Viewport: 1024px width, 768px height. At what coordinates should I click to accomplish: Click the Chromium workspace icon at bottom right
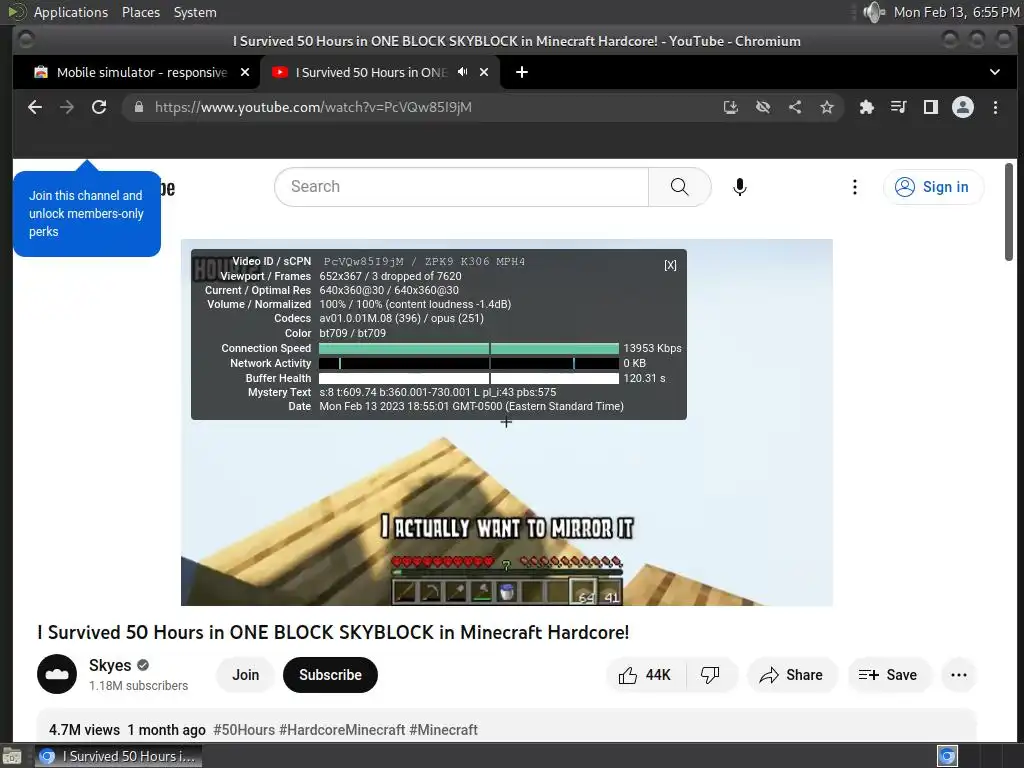coord(947,756)
